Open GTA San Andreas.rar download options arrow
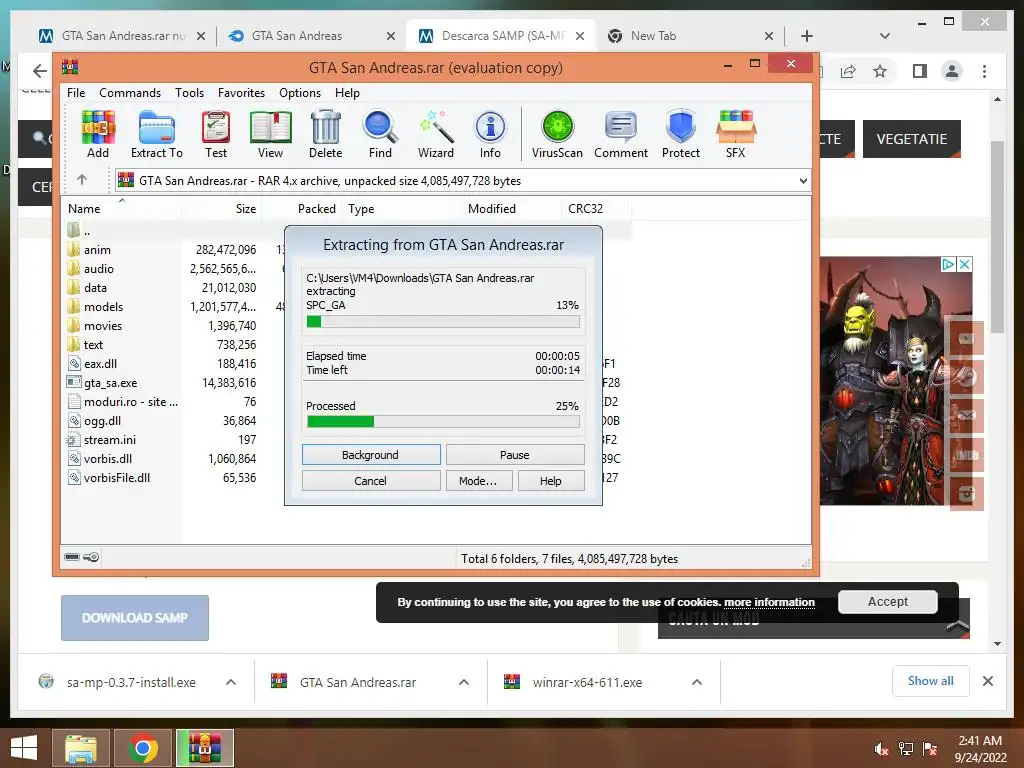Screen dimensions: 1024x768 (x=464, y=682)
